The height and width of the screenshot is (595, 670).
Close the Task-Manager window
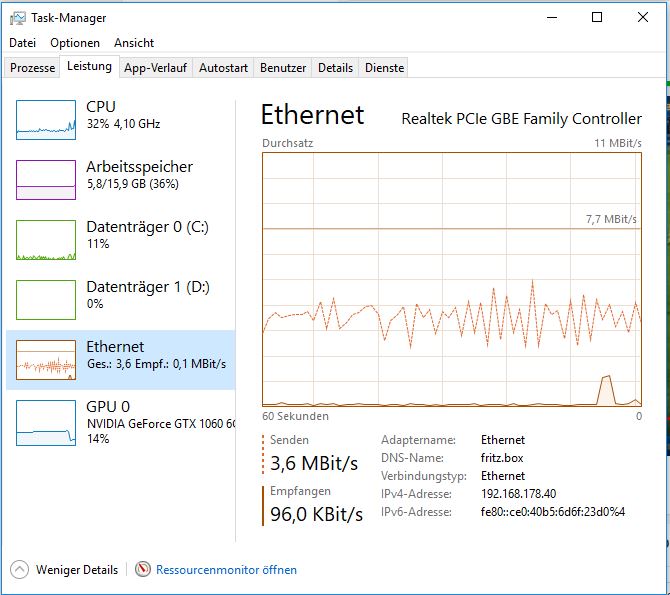click(x=643, y=18)
